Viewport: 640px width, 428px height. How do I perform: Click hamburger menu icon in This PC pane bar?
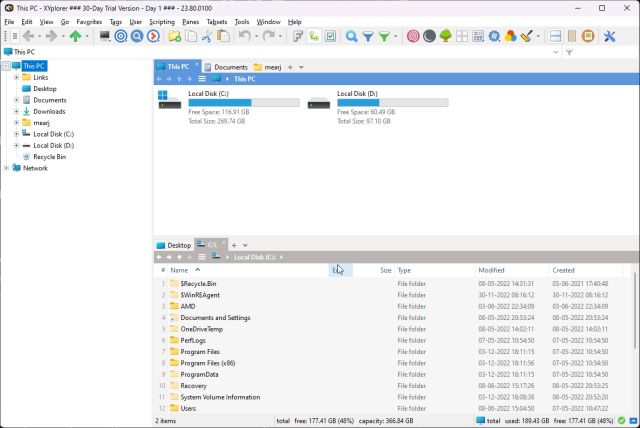click(x=202, y=79)
